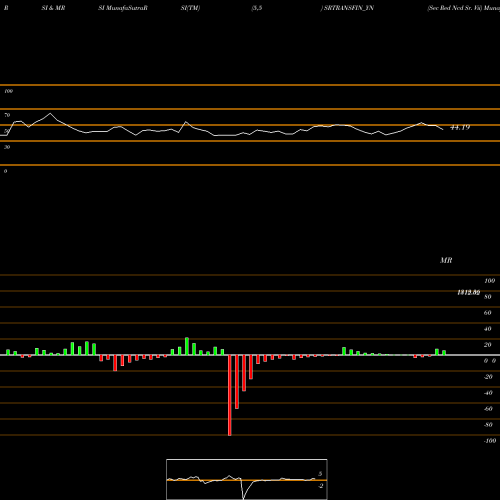Click the MR 100 axis label

[489, 281]
